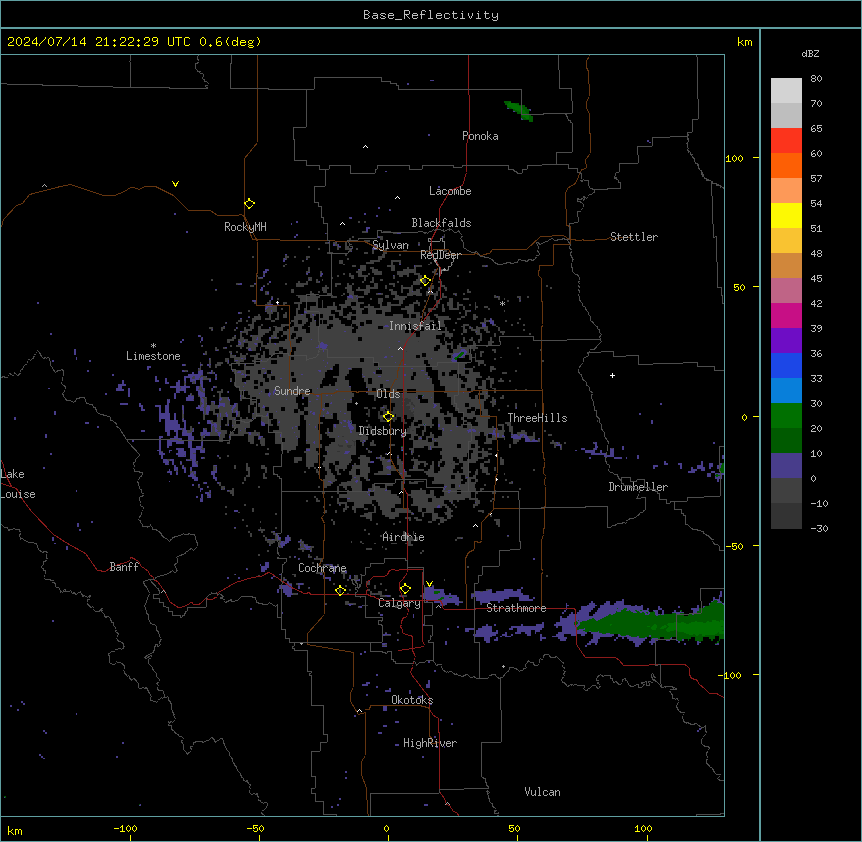Screen dimensions: 862x842
Task: Pick the magenta 39-42 dBZ legend swatch
Action: pos(786,315)
